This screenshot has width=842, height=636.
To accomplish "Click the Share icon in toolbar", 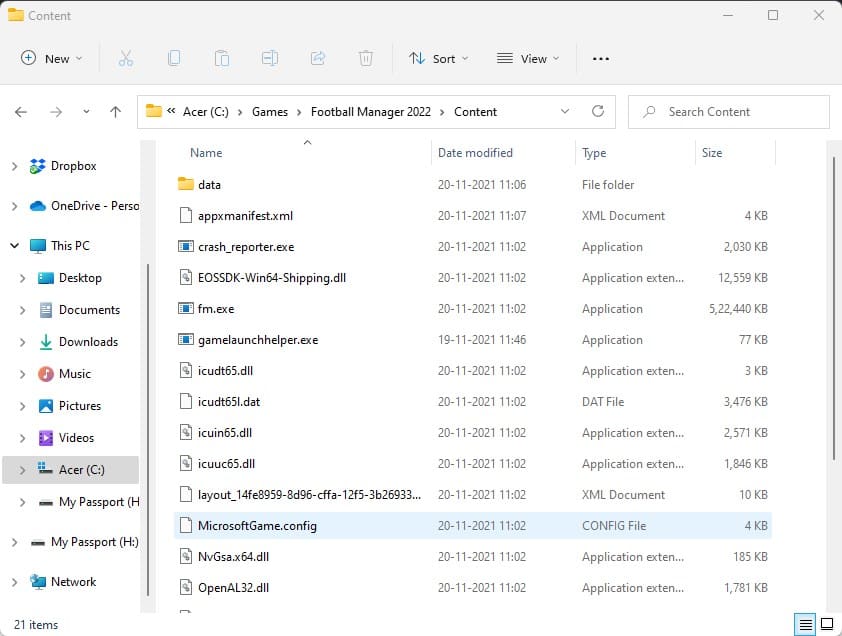I will coord(318,58).
